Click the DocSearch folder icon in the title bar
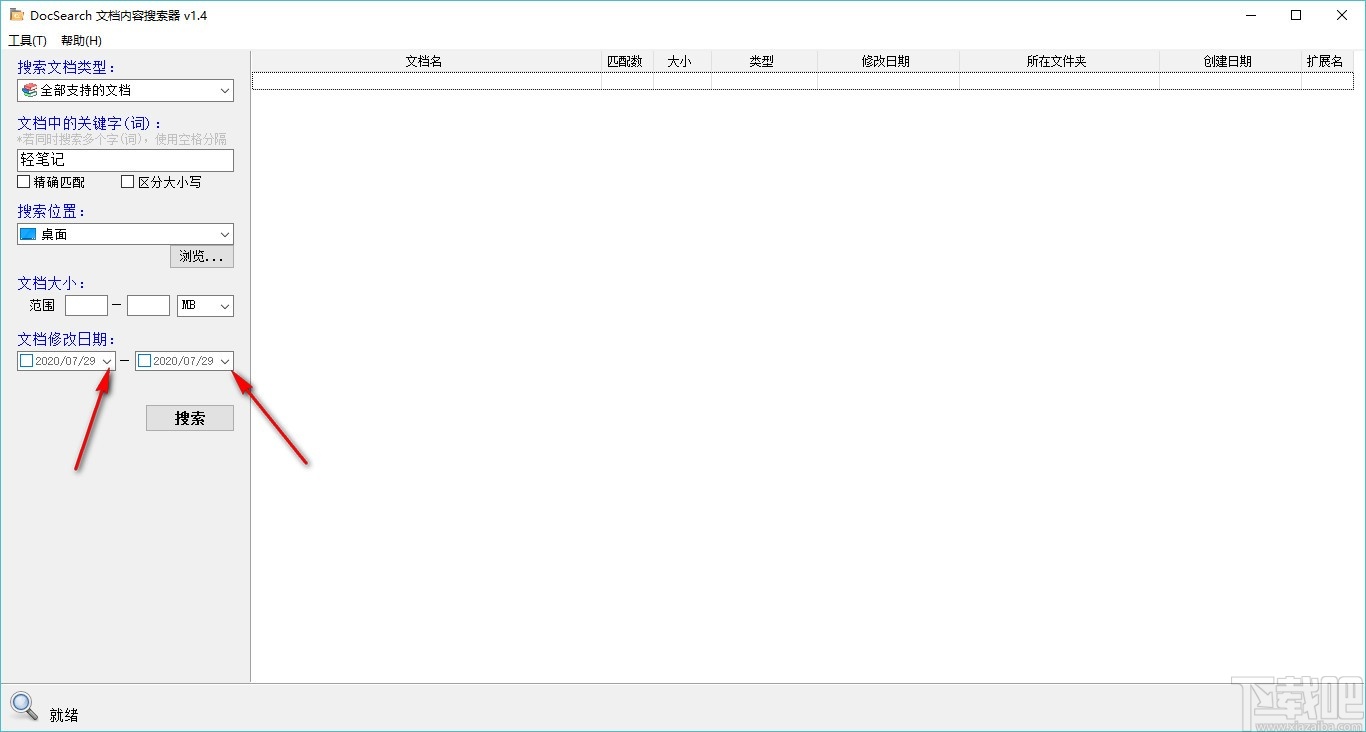The image size is (1366, 732). (16, 15)
